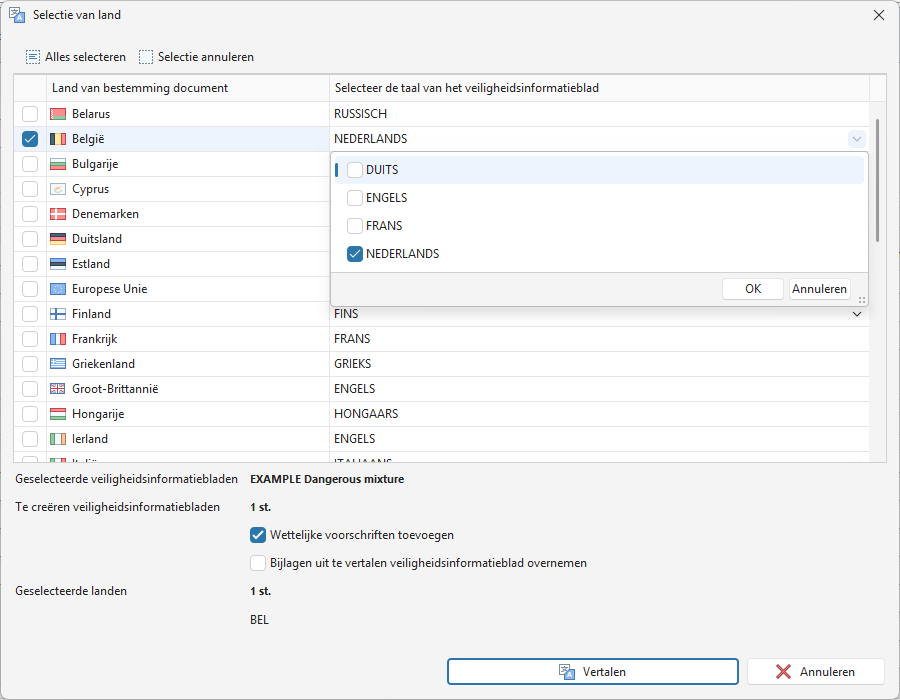Viewport: 900px width, 700px height.
Task: Click the Estland flag icon
Action: point(58,264)
